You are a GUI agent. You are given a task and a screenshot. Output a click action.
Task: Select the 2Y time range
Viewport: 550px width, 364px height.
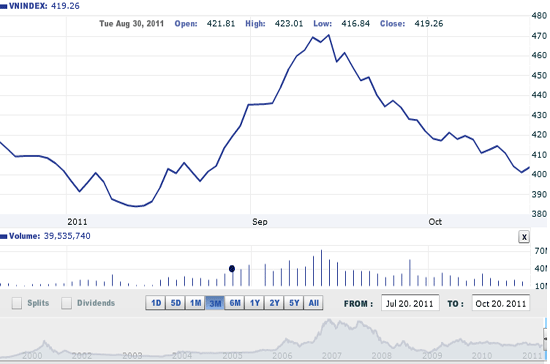click(274, 303)
